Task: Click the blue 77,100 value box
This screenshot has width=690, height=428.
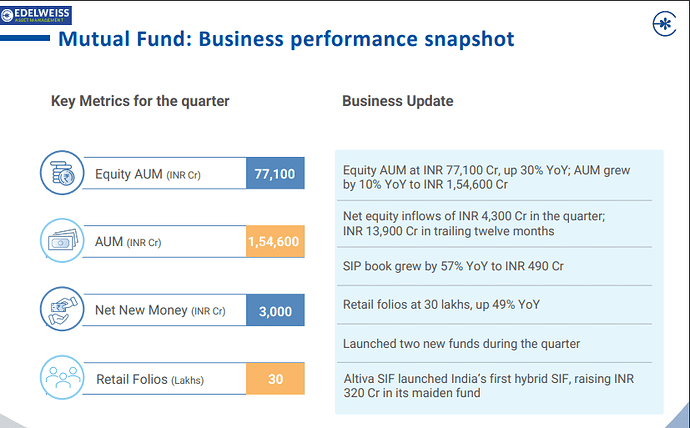Action: [x=275, y=174]
